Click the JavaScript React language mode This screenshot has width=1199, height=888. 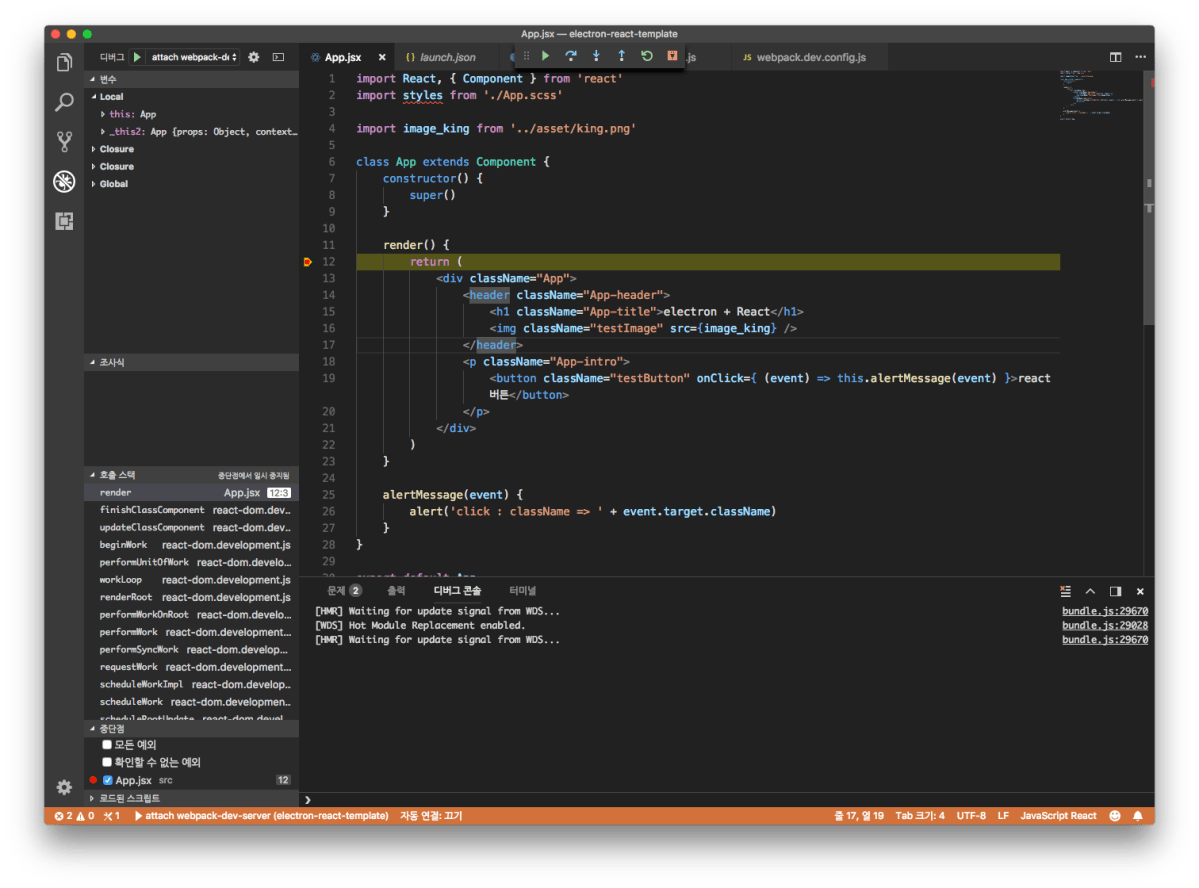1058,816
